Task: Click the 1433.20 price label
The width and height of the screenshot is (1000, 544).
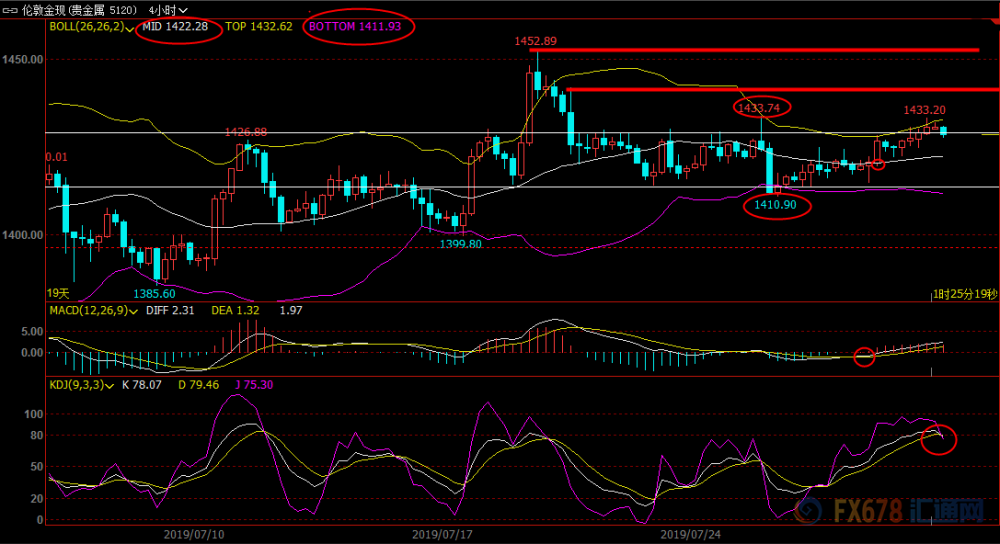Action: [925, 110]
